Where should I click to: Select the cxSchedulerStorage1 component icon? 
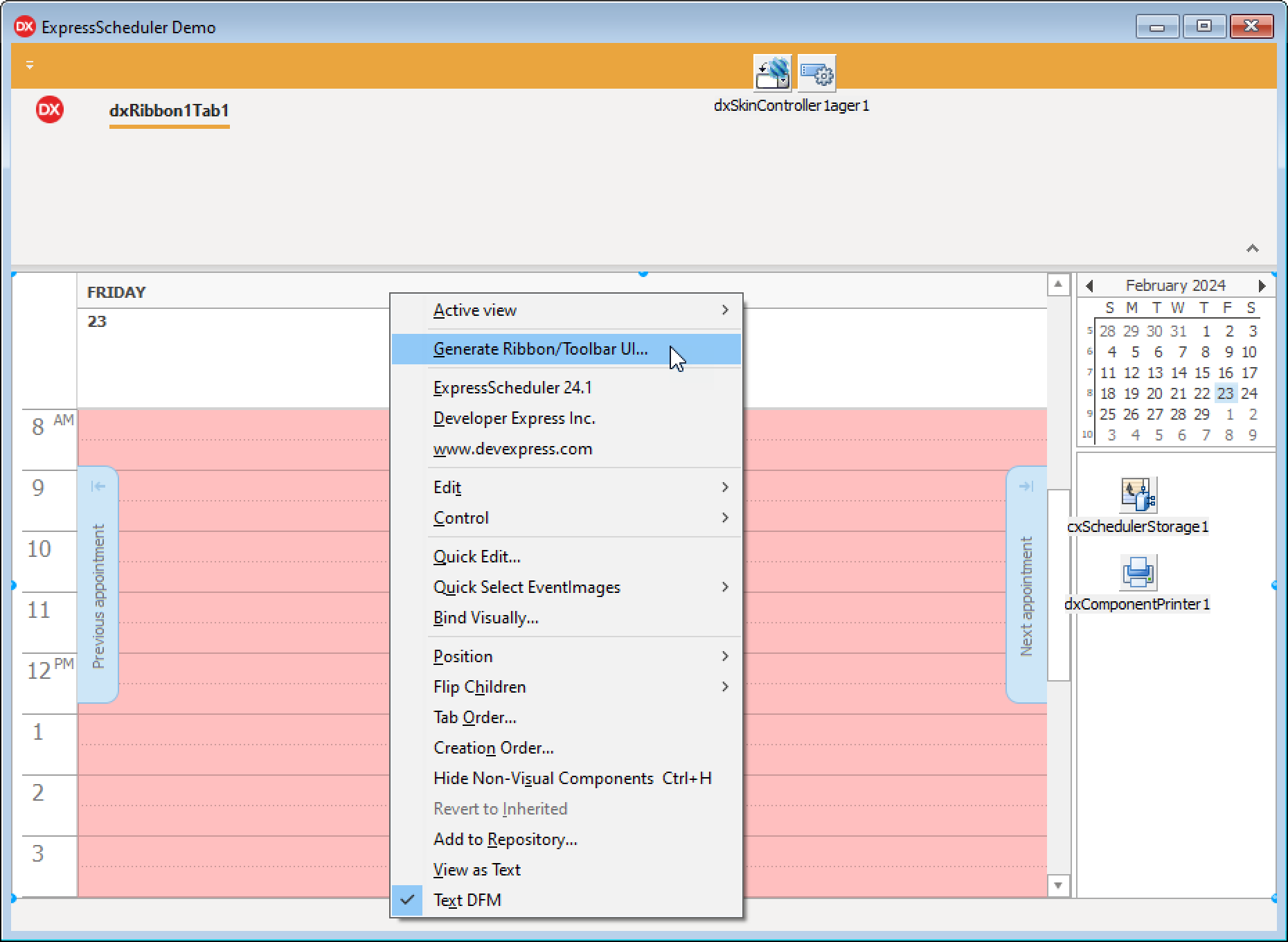1138,495
